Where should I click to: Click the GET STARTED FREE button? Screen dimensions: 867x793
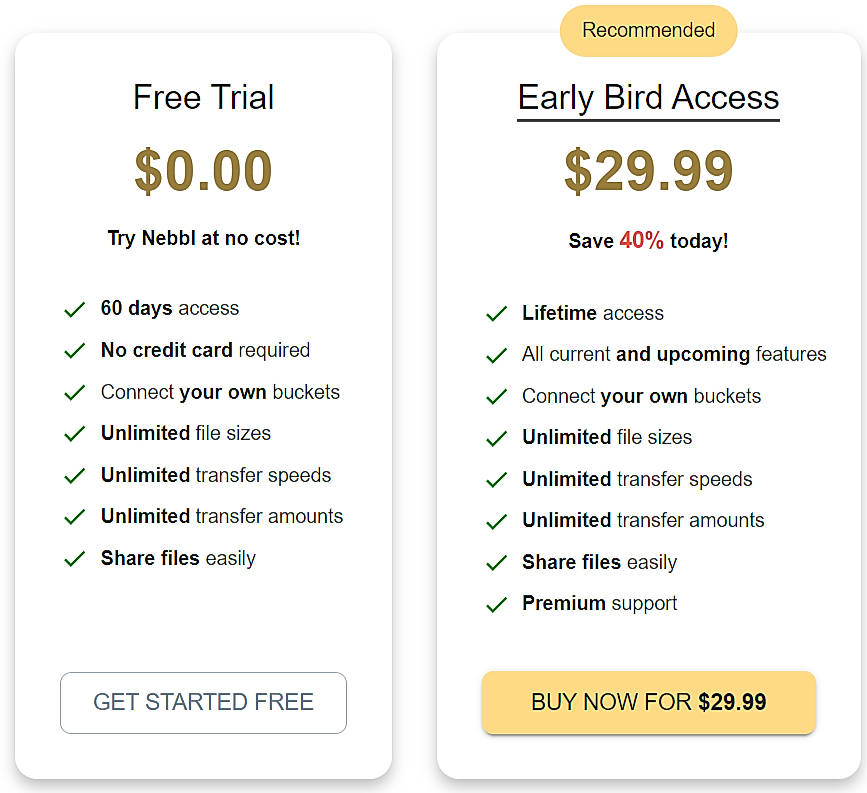coord(203,703)
